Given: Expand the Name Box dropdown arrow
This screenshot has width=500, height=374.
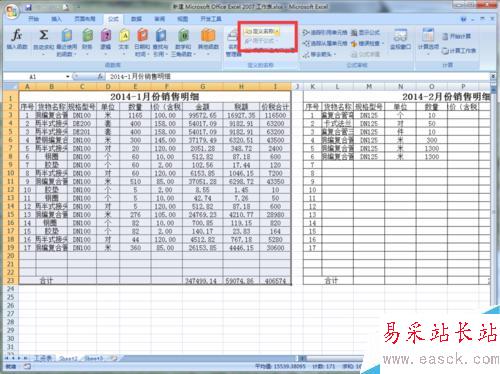Looking at the screenshot, I should [68, 77].
